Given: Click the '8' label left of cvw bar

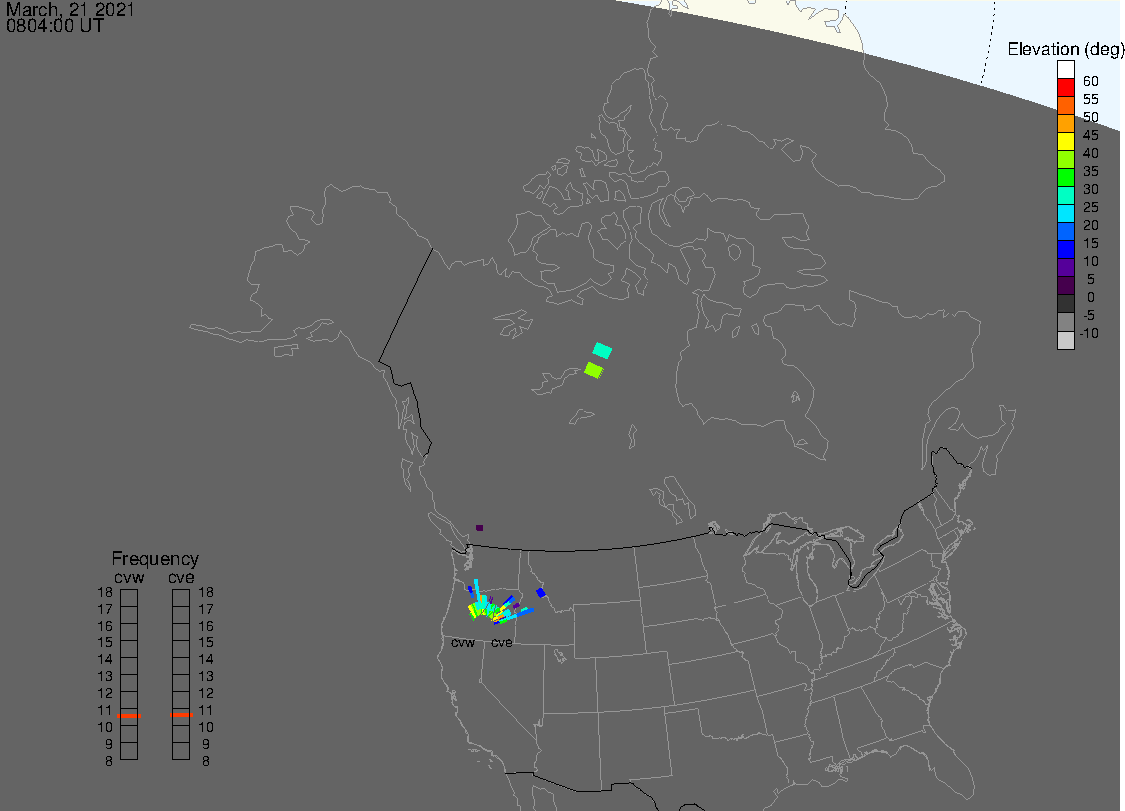Looking at the screenshot, I should (x=108, y=761).
